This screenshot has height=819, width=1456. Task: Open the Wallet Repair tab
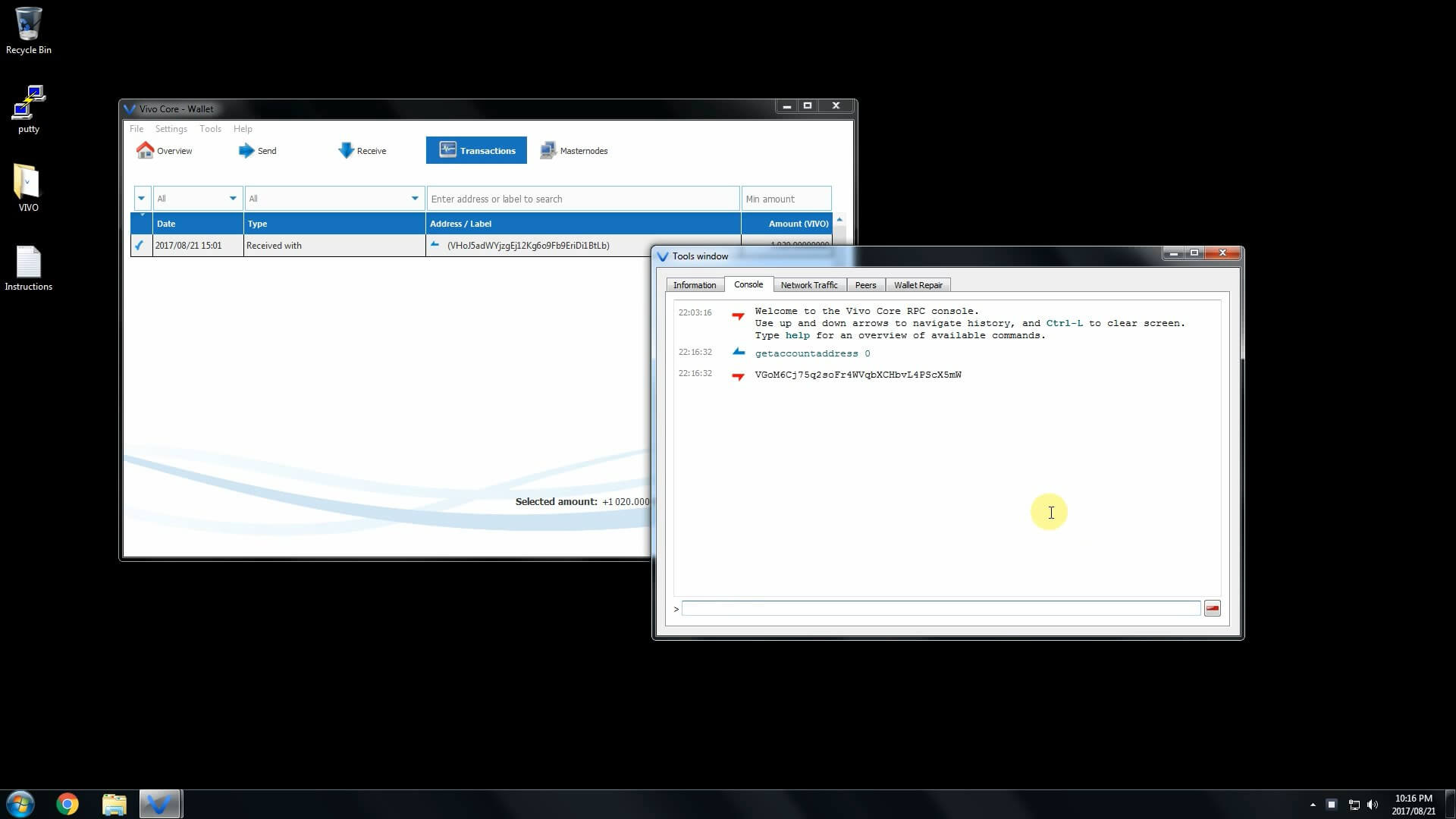[918, 284]
